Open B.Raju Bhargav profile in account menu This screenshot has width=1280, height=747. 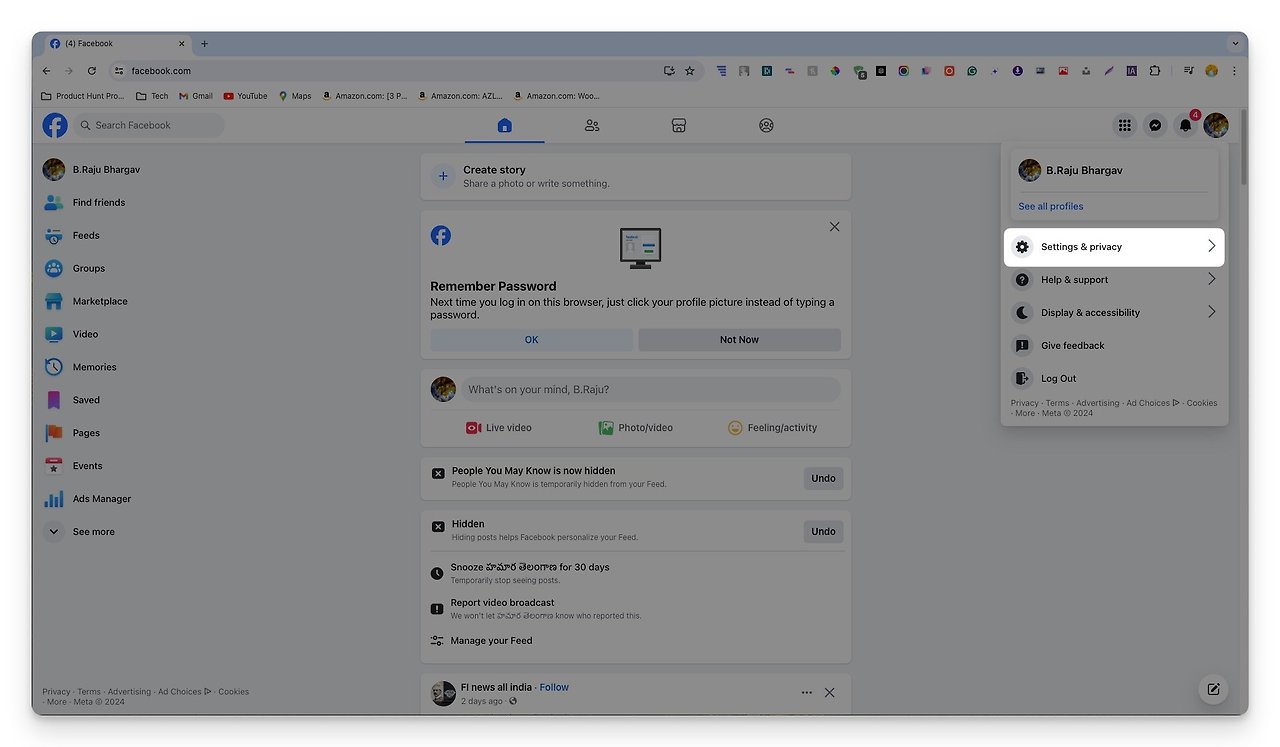[x=1114, y=171]
